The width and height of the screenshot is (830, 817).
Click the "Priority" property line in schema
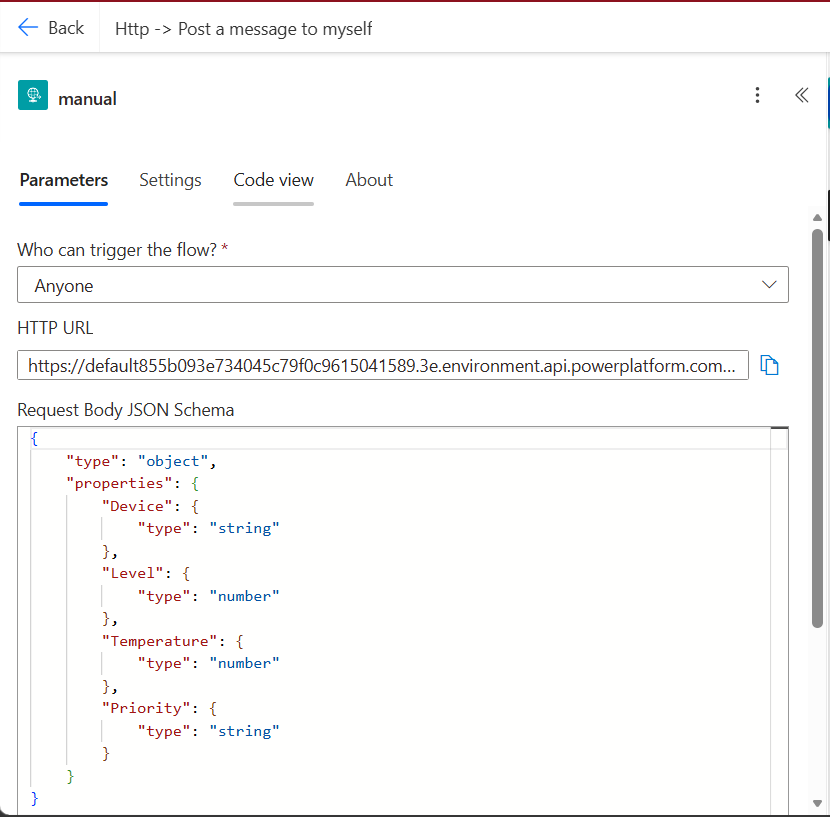click(159, 708)
